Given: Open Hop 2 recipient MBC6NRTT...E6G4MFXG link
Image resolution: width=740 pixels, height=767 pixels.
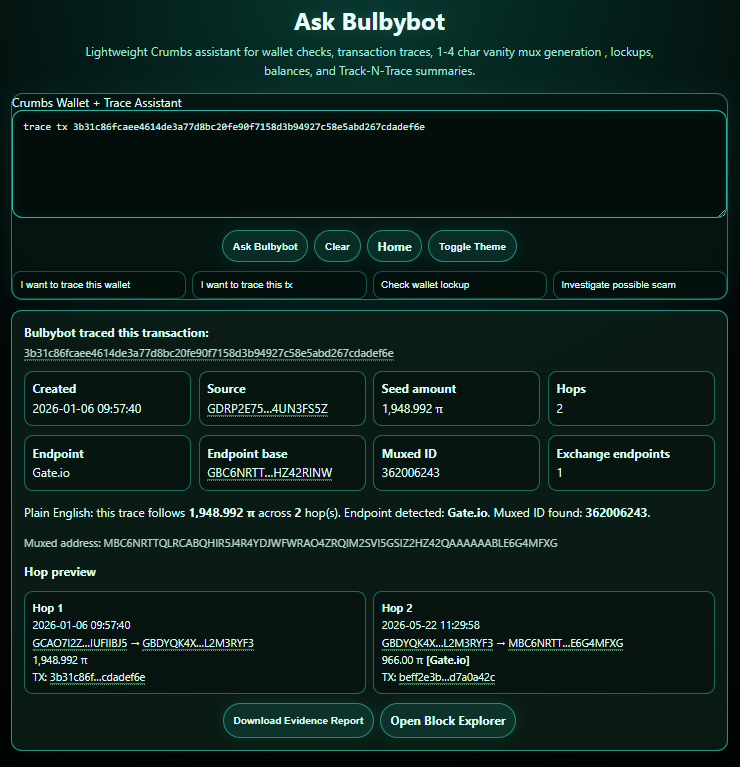Looking at the screenshot, I should pos(566,643).
